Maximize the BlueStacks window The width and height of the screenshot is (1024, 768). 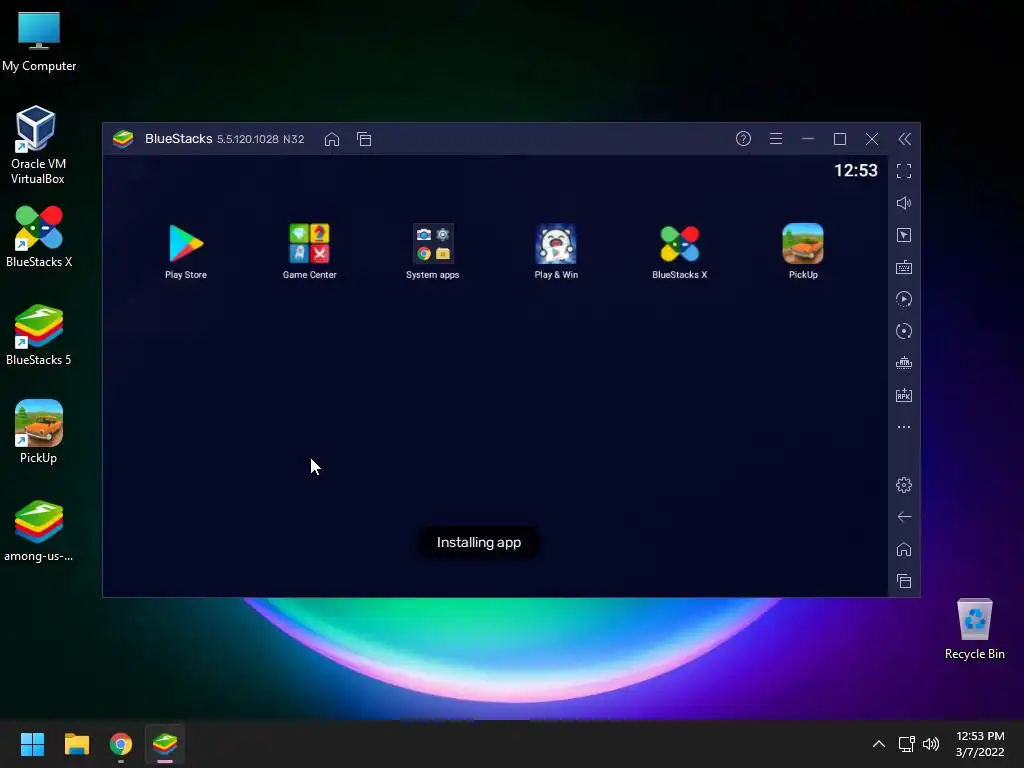tap(840, 138)
